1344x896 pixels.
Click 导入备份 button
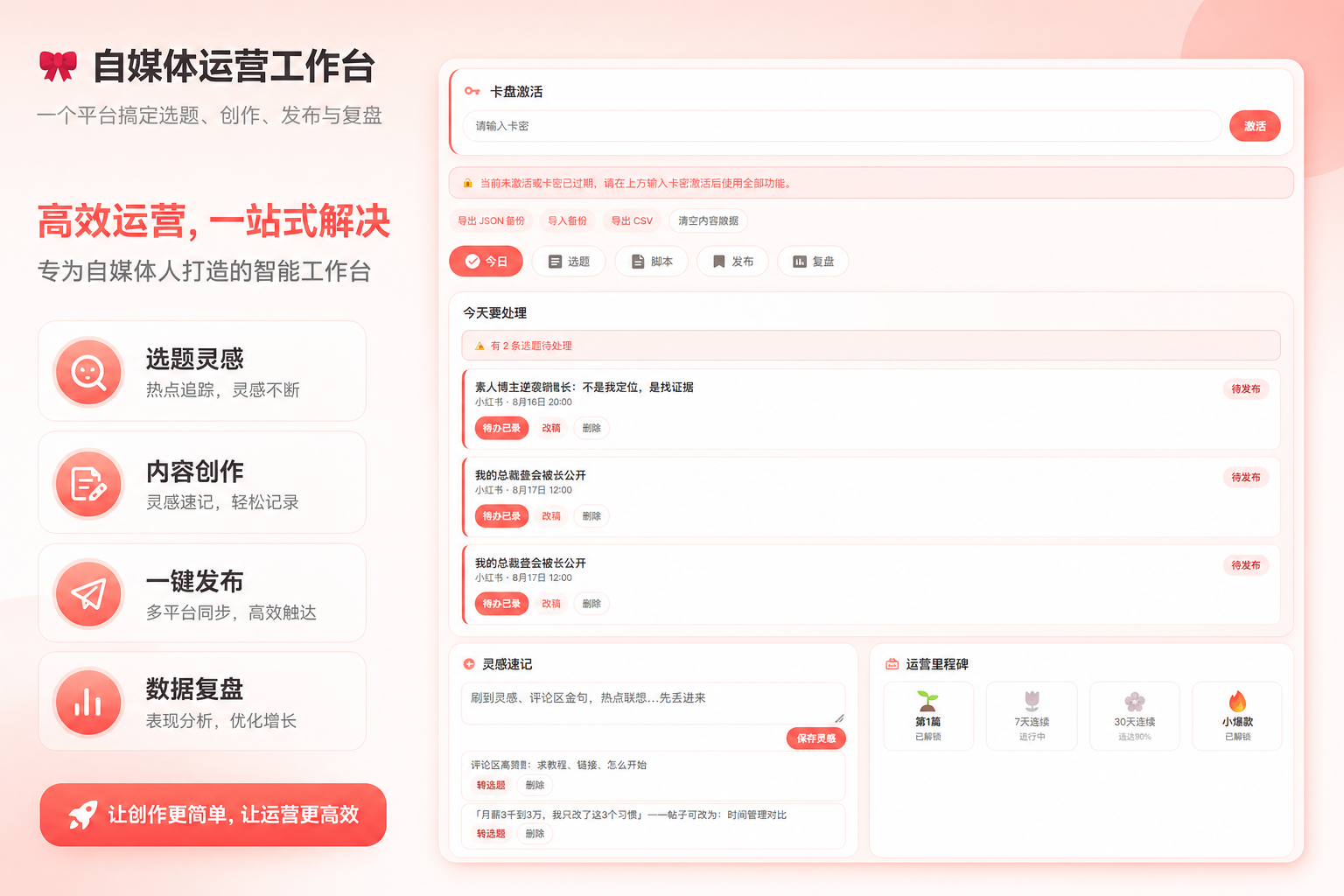[567, 220]
